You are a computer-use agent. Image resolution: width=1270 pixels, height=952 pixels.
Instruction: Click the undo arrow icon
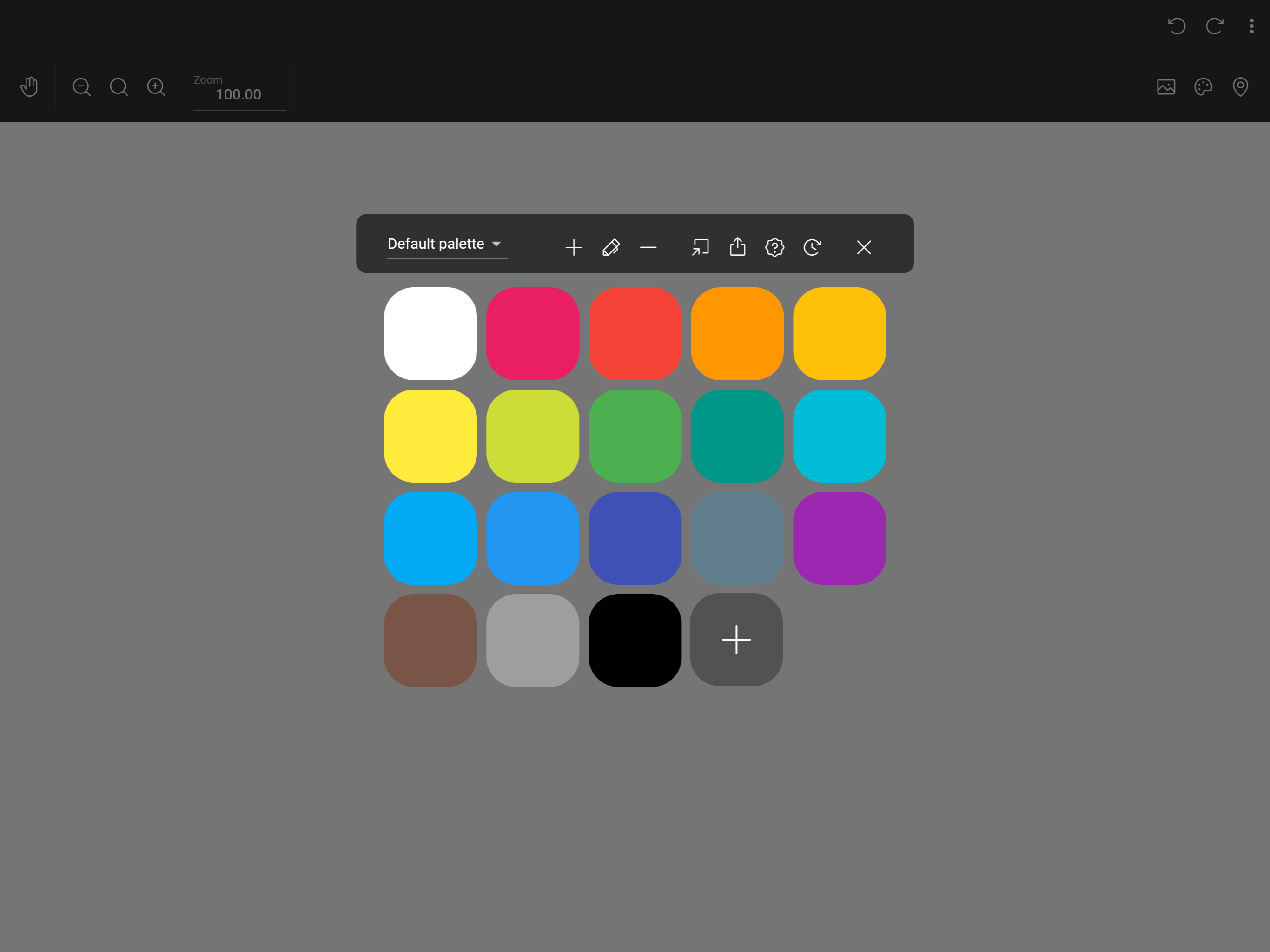click(1177, 26)
